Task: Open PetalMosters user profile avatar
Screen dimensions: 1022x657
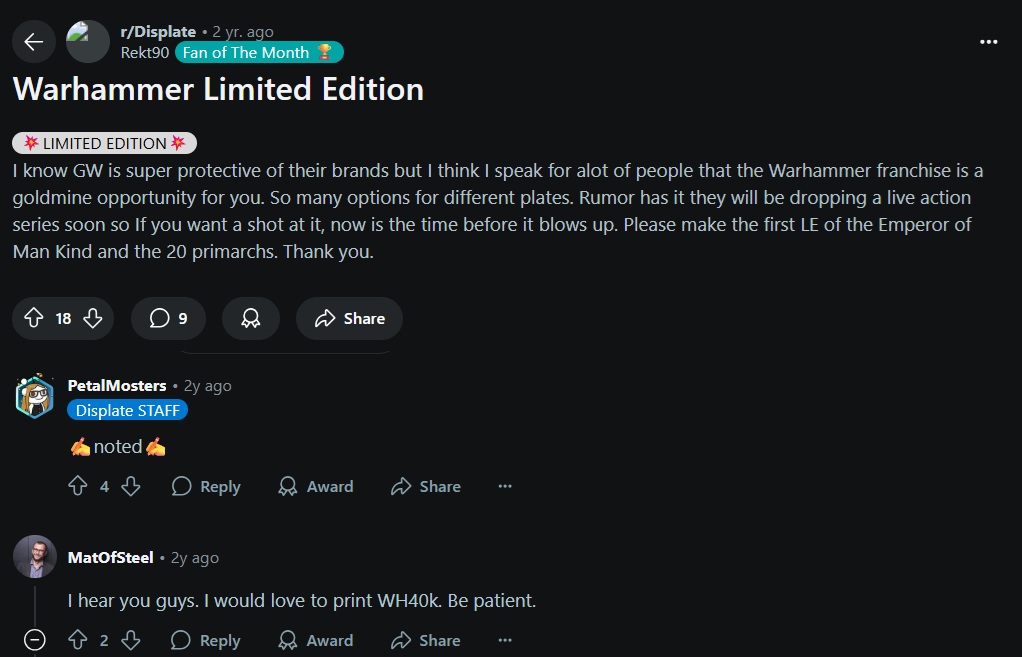Action: pos(35,396)
